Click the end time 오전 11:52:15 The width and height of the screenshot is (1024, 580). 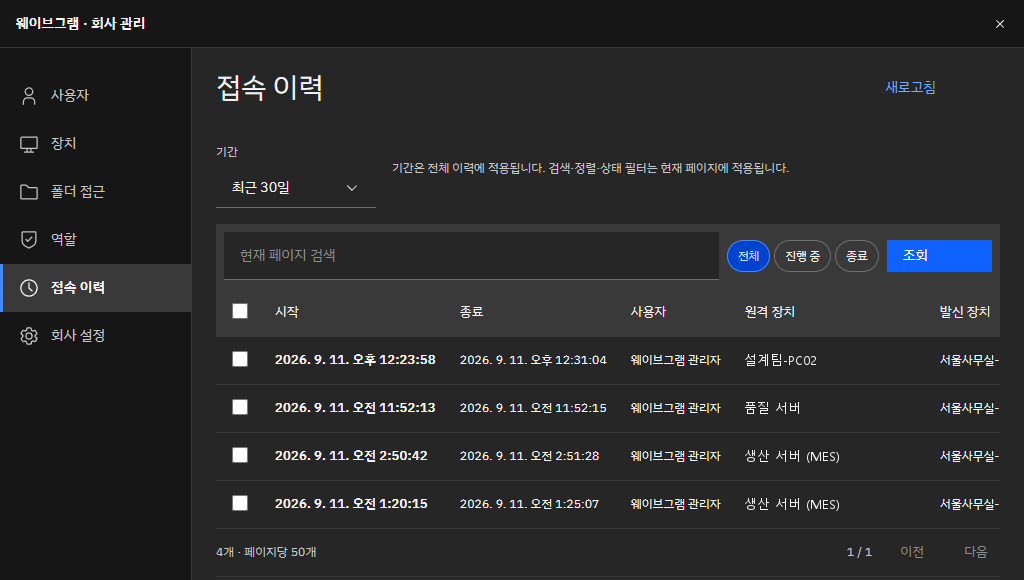tap(533, 408)
